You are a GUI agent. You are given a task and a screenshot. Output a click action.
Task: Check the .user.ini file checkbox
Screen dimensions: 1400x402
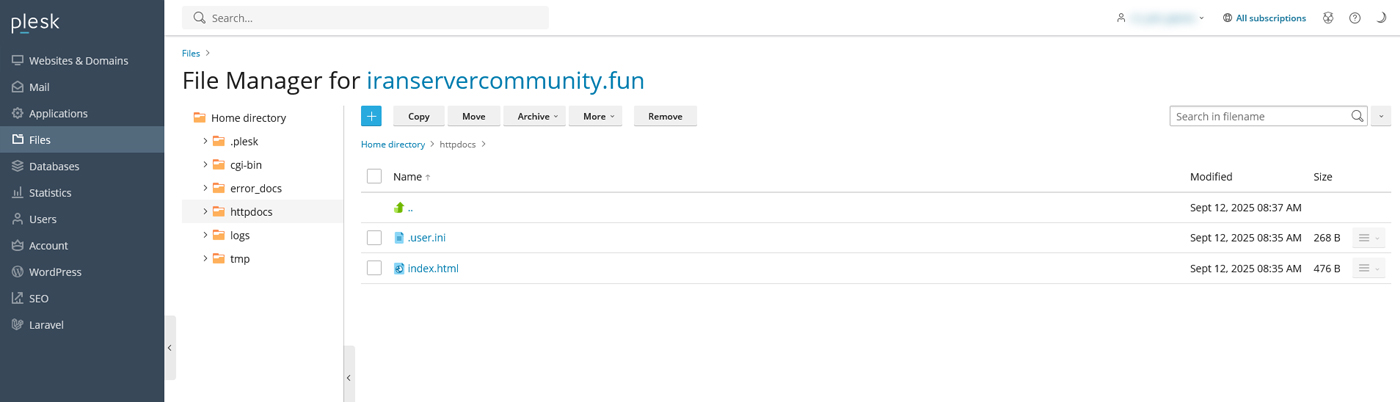click(x=374, y=238)
